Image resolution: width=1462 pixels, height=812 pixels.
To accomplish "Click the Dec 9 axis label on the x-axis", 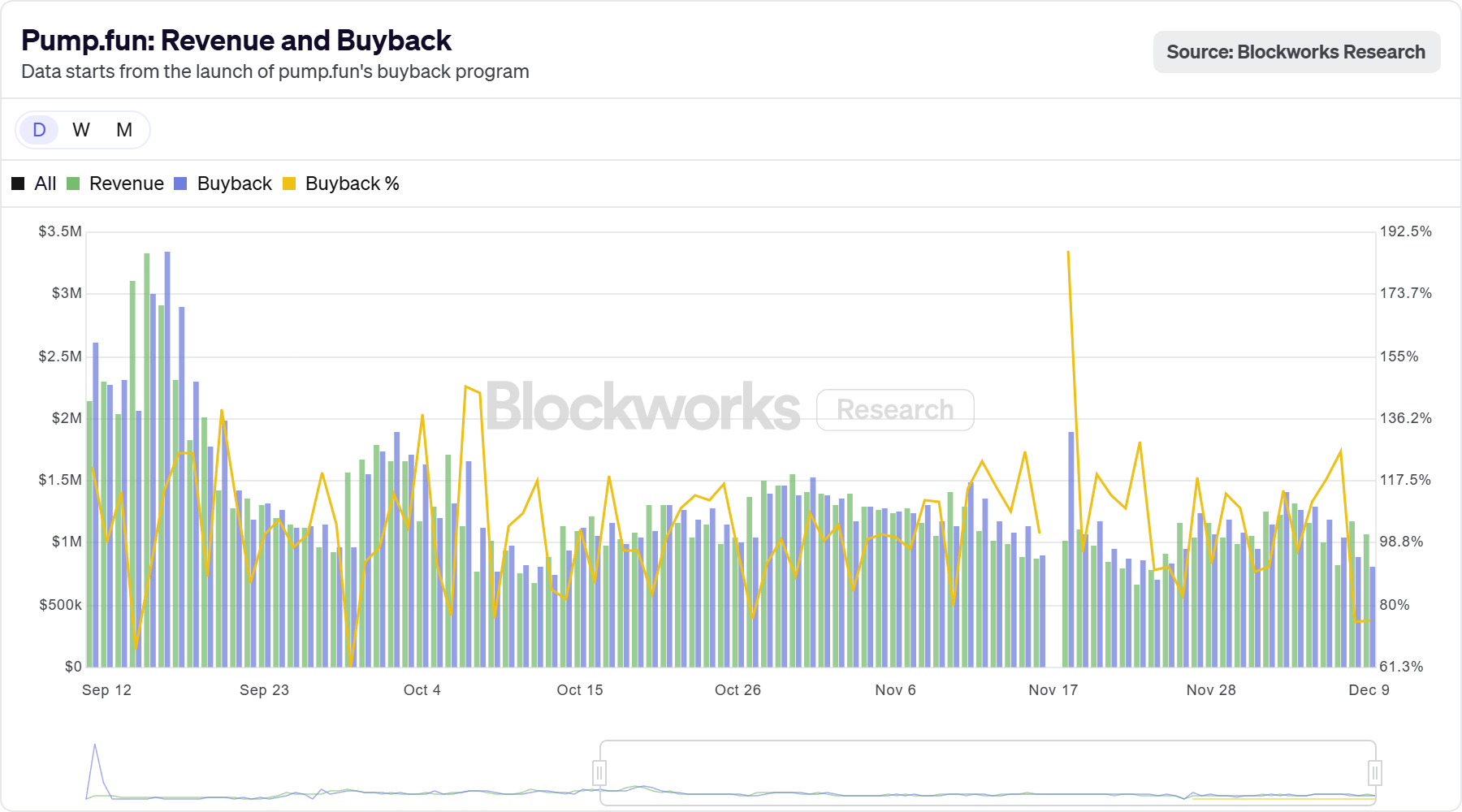I will pyautogui.click(x=1369, y=689).
